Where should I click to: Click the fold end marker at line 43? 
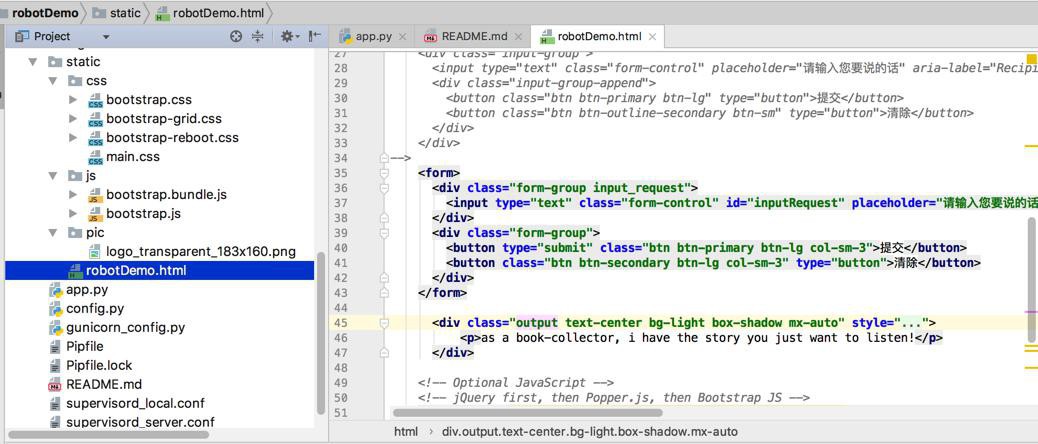[383, 292]
